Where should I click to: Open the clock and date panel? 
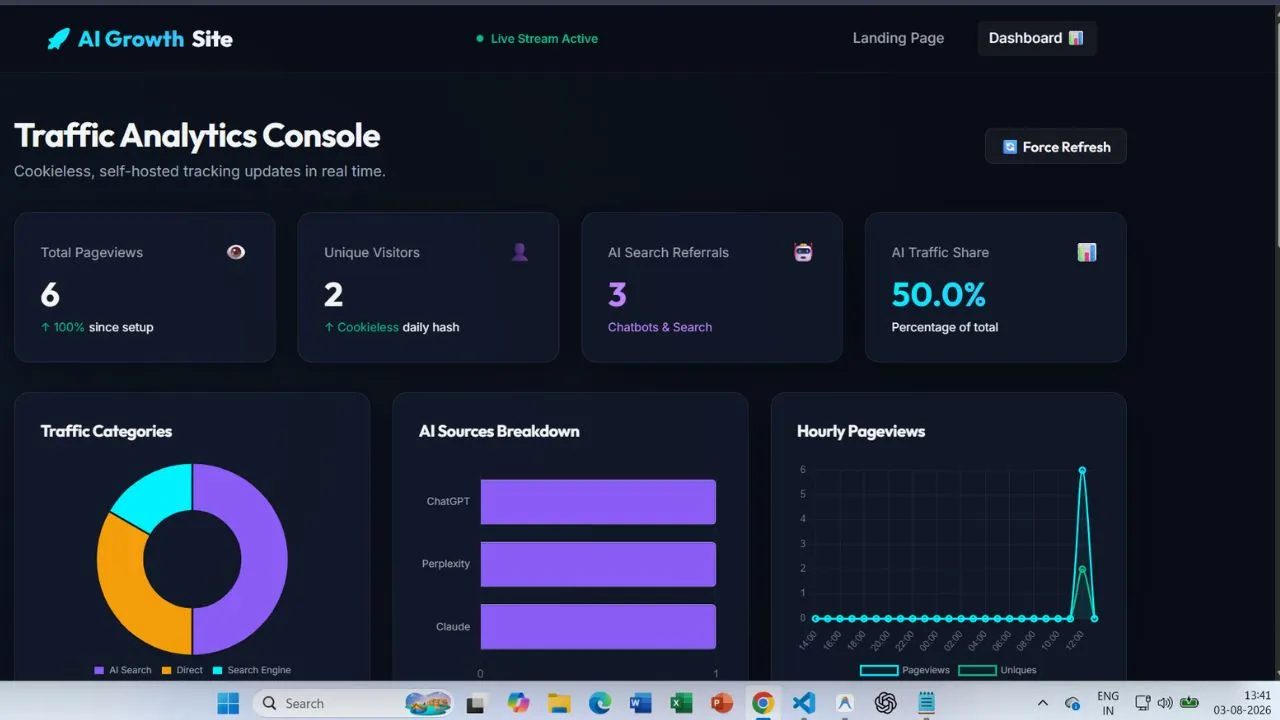1243,703
